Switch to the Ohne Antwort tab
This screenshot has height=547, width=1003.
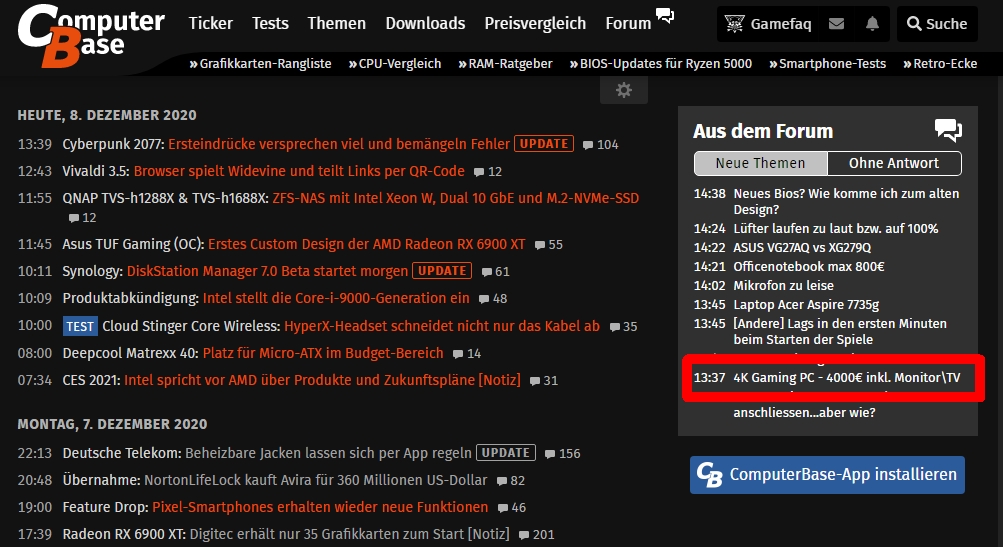point(894,163)
